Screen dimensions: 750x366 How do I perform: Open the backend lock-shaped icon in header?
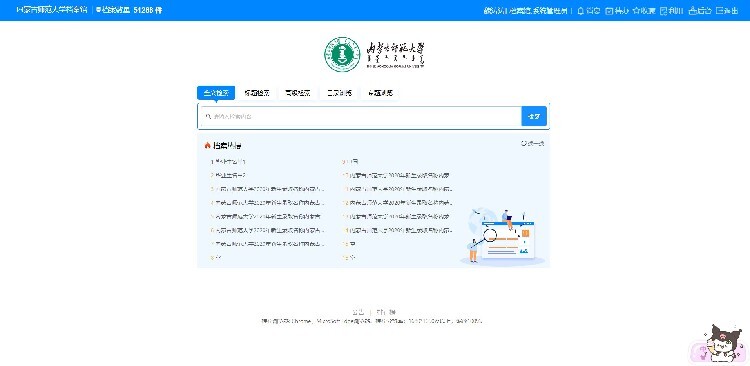pos(692,11)
